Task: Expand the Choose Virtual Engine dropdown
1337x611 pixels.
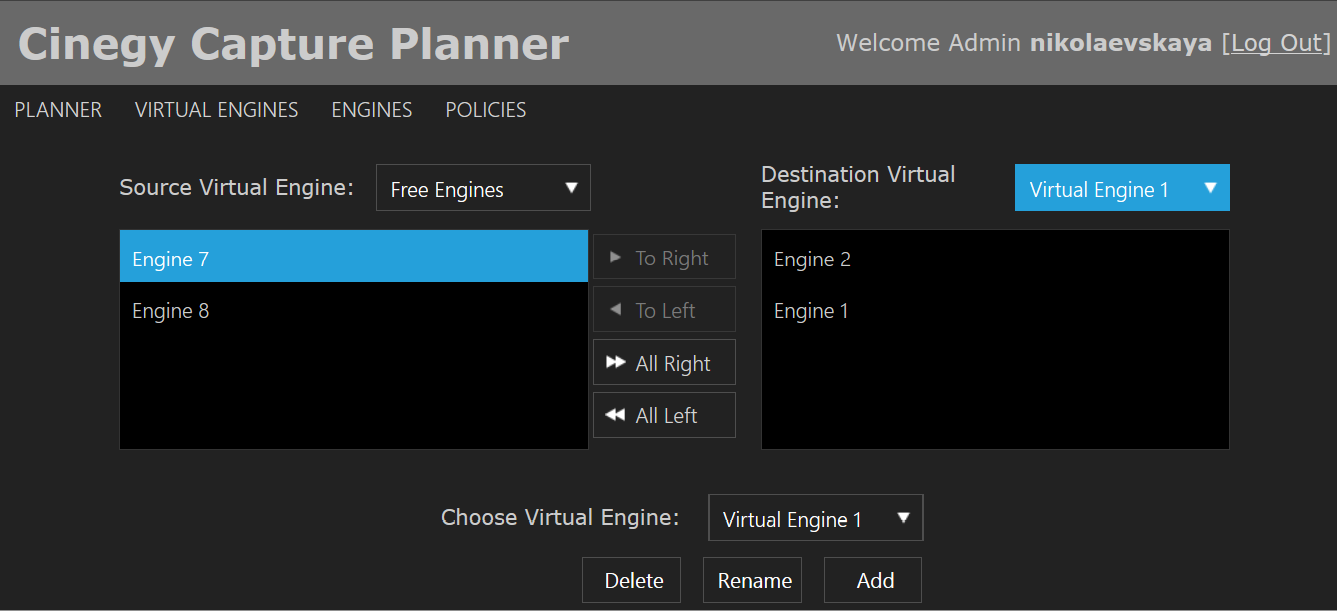Action: pos(815,518)
